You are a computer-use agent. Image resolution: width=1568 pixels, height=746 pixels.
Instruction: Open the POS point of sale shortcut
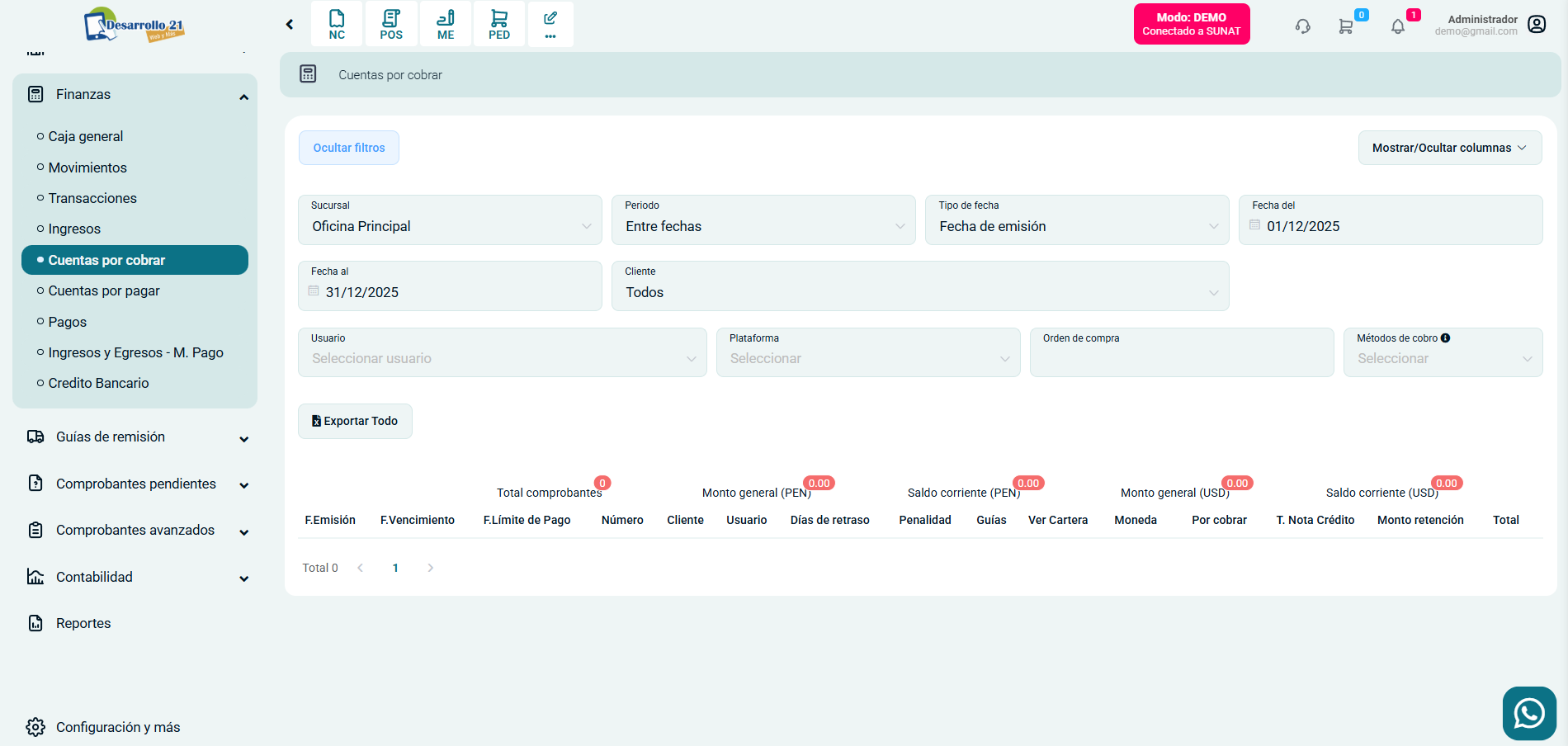click(x=391, y=24)
